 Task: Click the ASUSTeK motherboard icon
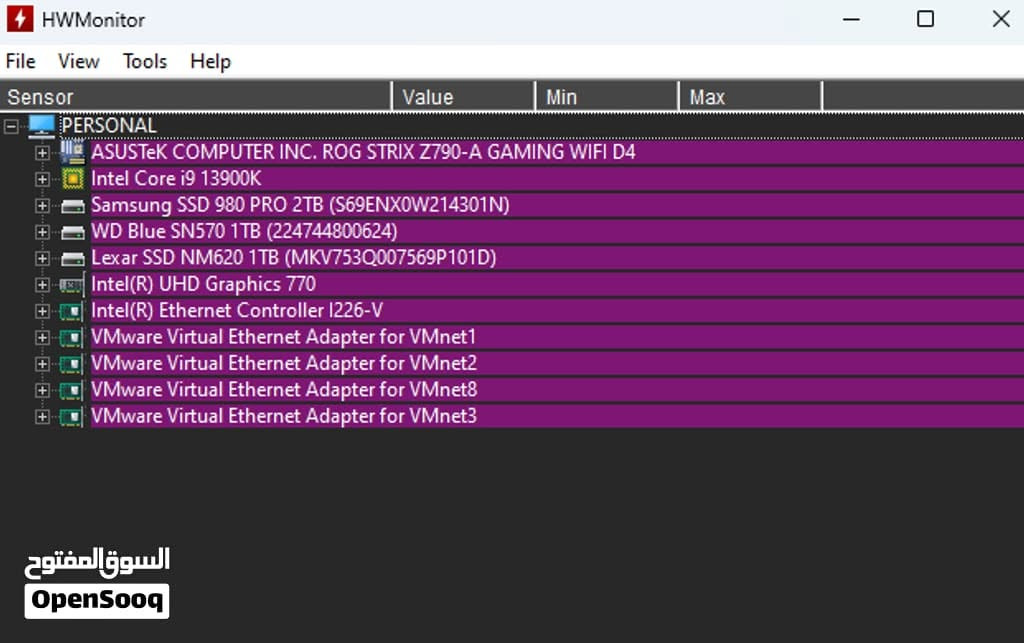pos(72,152)
